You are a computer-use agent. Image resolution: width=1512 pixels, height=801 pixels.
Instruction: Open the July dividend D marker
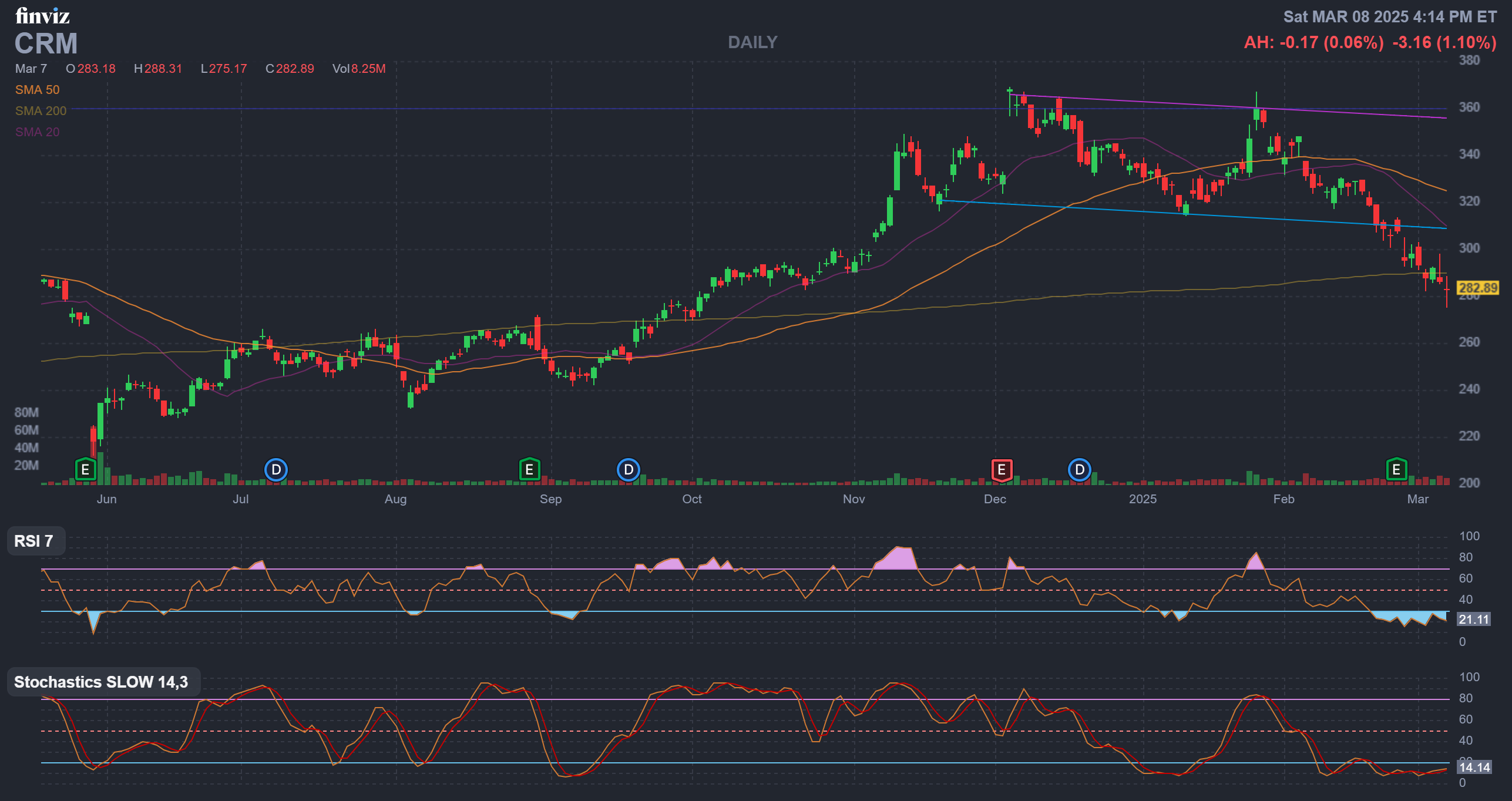tap(276, 470)
